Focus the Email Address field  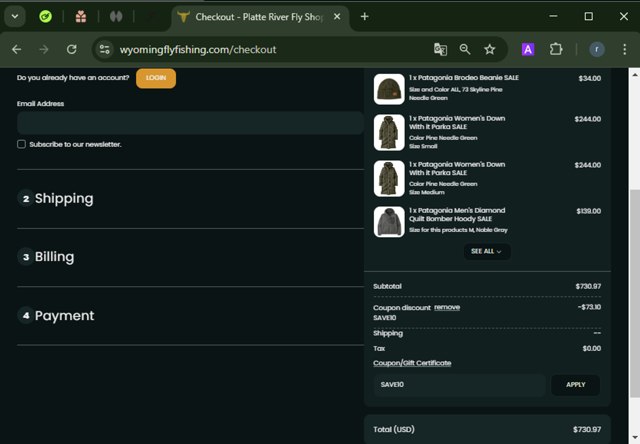point(190,123)
